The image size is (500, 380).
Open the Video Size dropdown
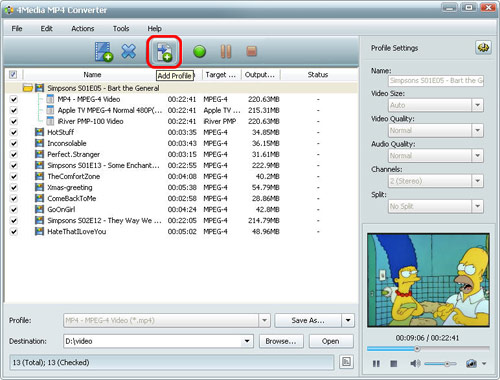[x=477, y=105]
